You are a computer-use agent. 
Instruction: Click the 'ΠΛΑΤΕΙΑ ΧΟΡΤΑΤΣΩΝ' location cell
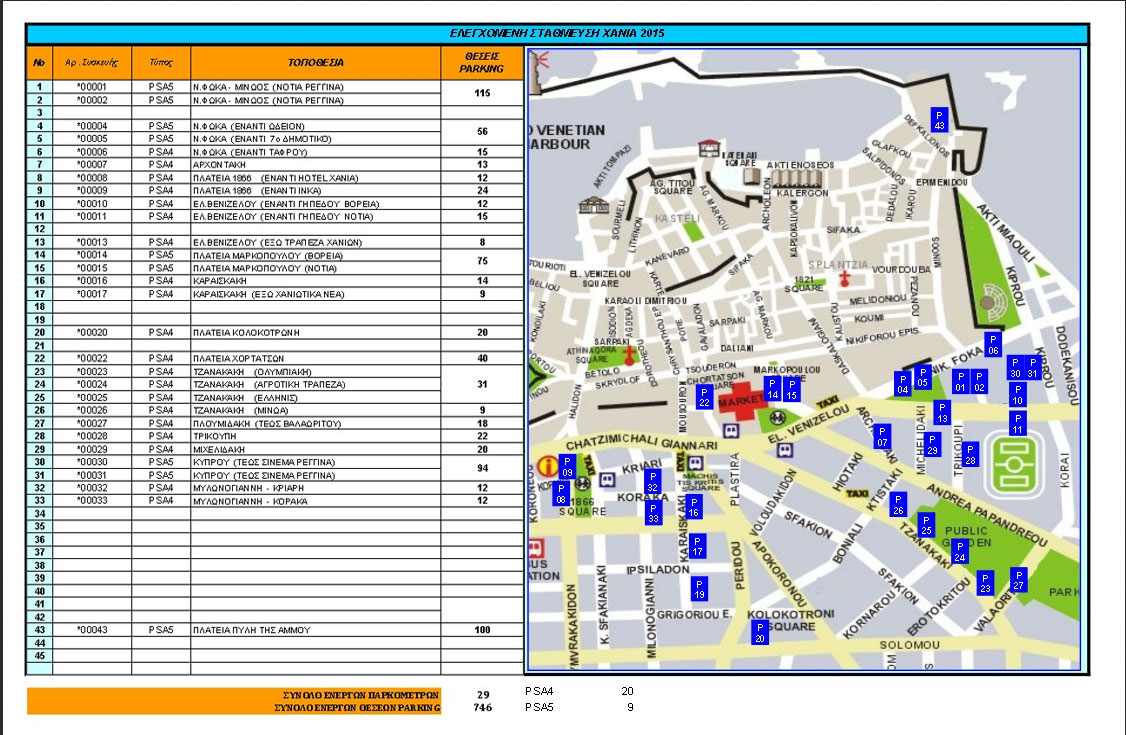pos(315,359)
